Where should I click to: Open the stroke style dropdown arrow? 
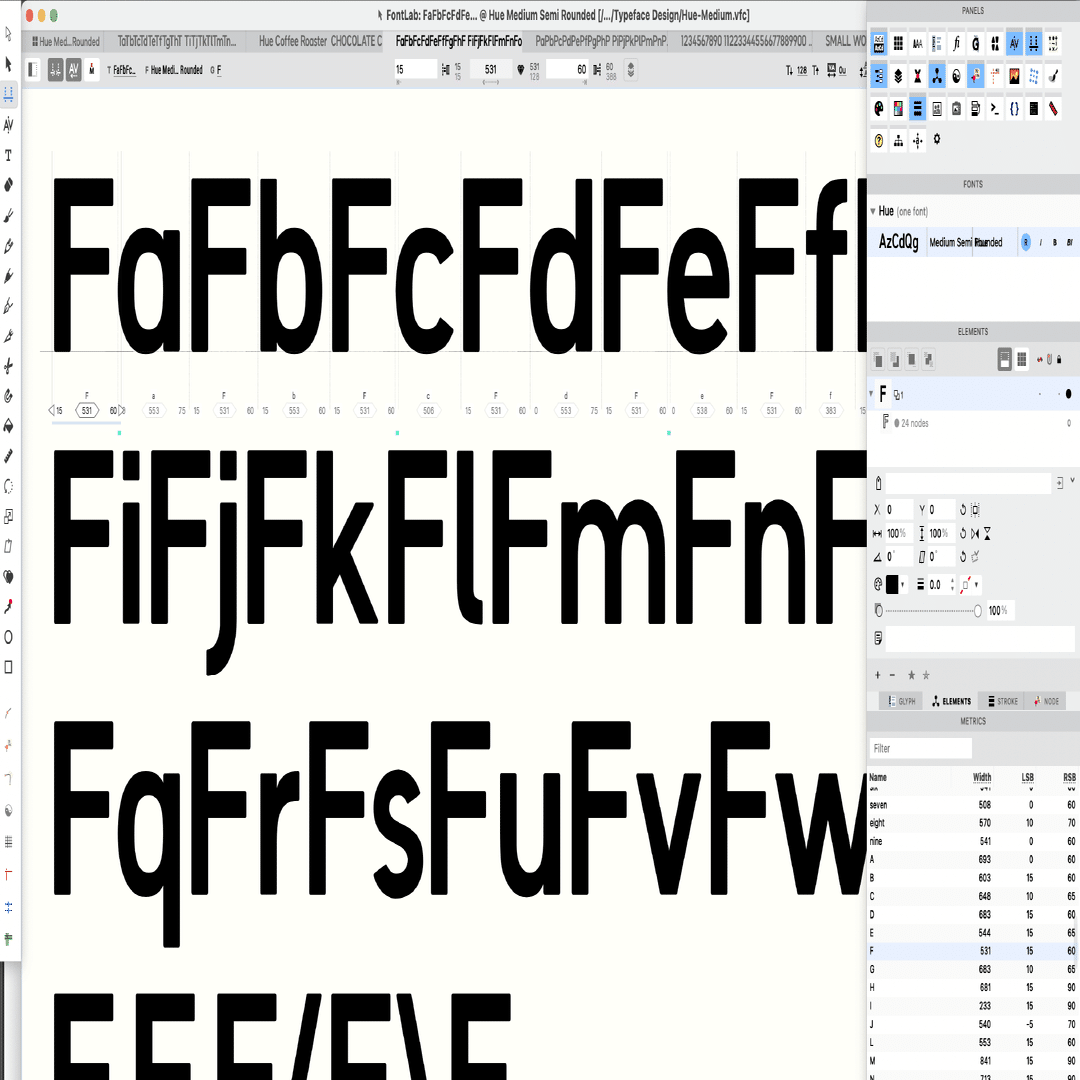click(976, 585)
